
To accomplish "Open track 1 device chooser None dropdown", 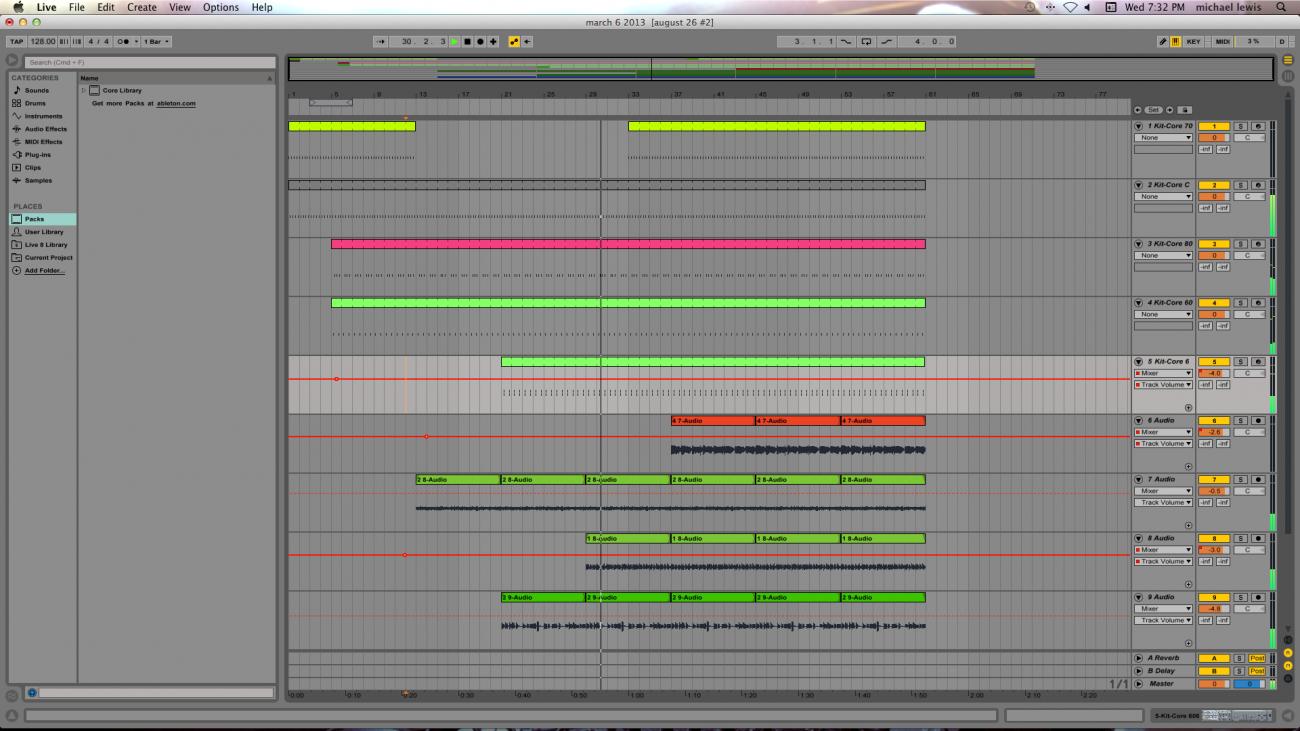I will click(x=1163, y=138).
